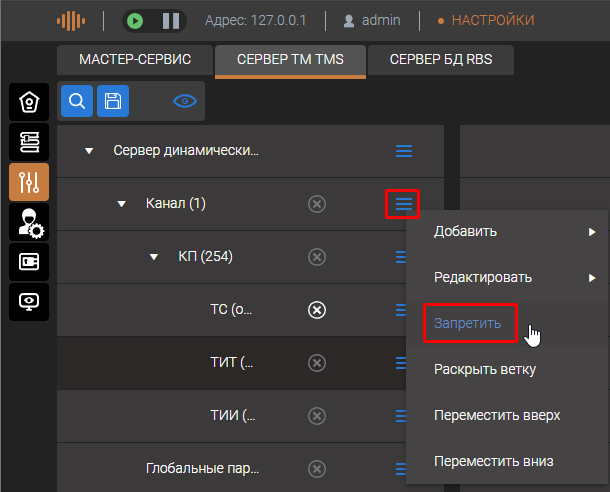Click the green play button in header
Image resolution: width=610 pixels, height=492 pixels.
click(136, 20)
